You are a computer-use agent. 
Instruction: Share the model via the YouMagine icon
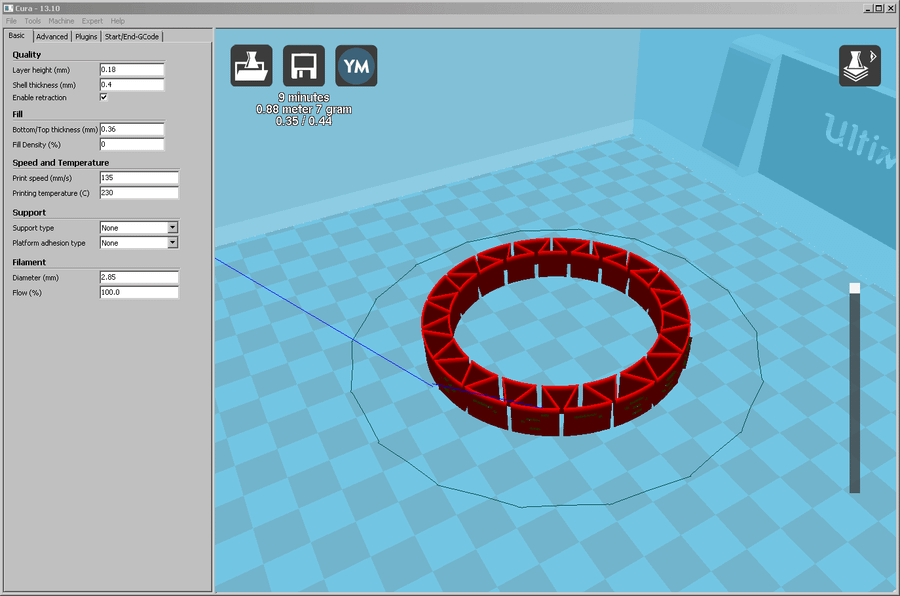click(x=356, y=65)
